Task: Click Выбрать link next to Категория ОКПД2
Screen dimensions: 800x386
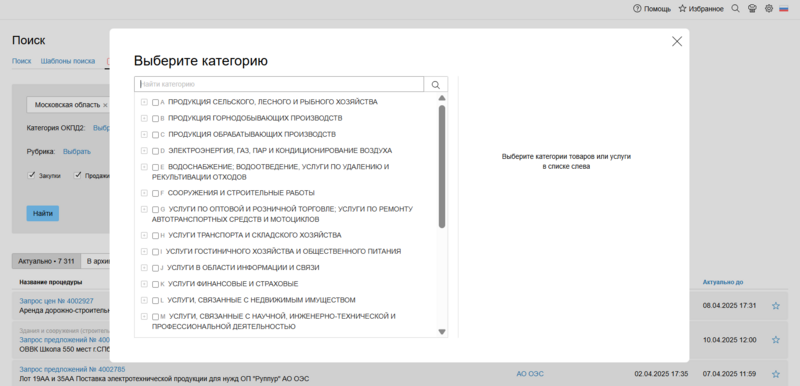Action: pyautogui.click(x=102, y=128)
